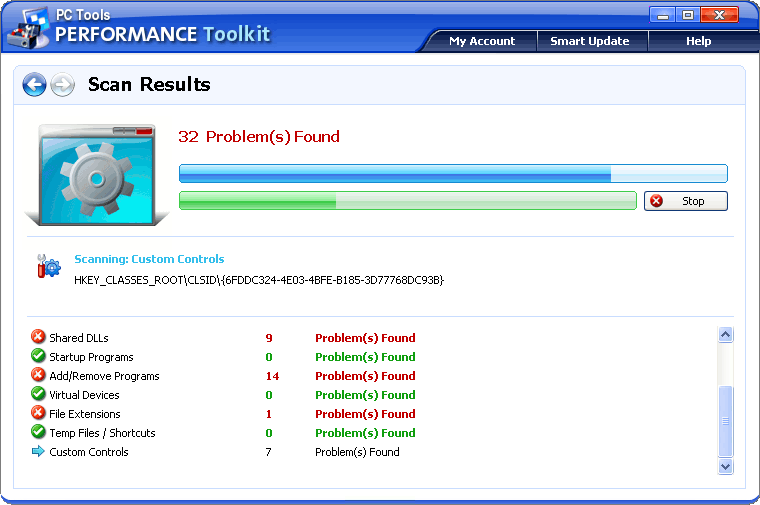Viewport: 760px width, 505px height.
Task: Select the Virtual Devices row label
Action: click(x=84, y=395)
